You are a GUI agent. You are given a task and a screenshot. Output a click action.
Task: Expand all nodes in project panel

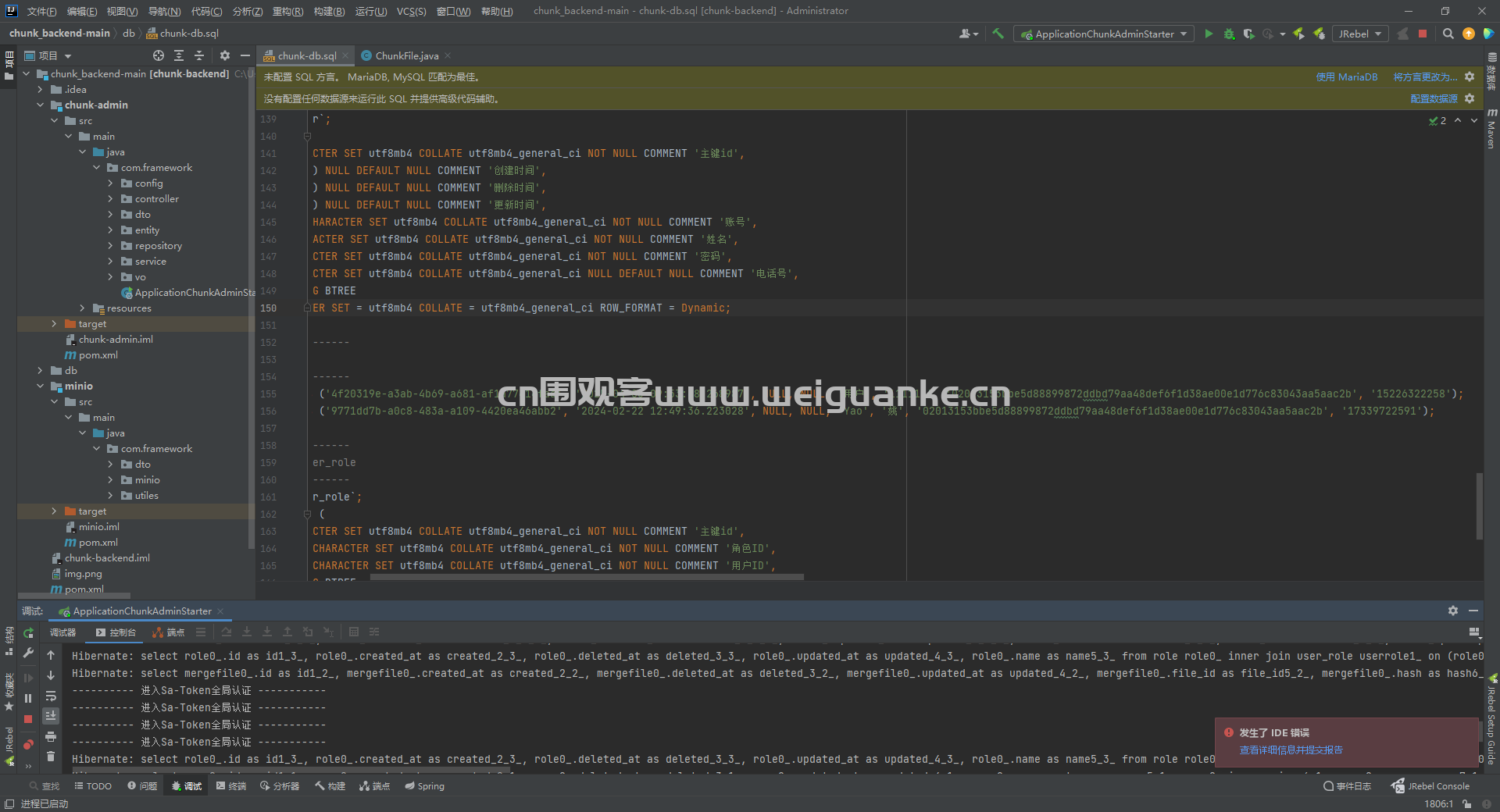point(179,55)
